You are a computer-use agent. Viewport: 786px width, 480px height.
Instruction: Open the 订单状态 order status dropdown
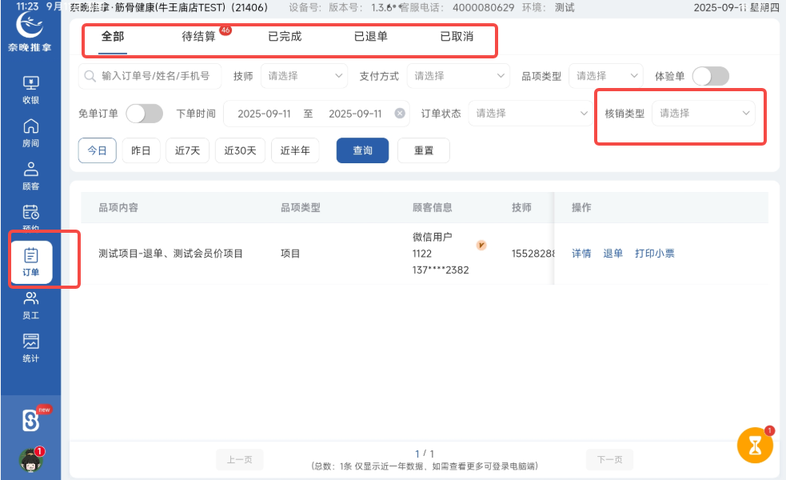pyautogui.click(x=531, y=113)
